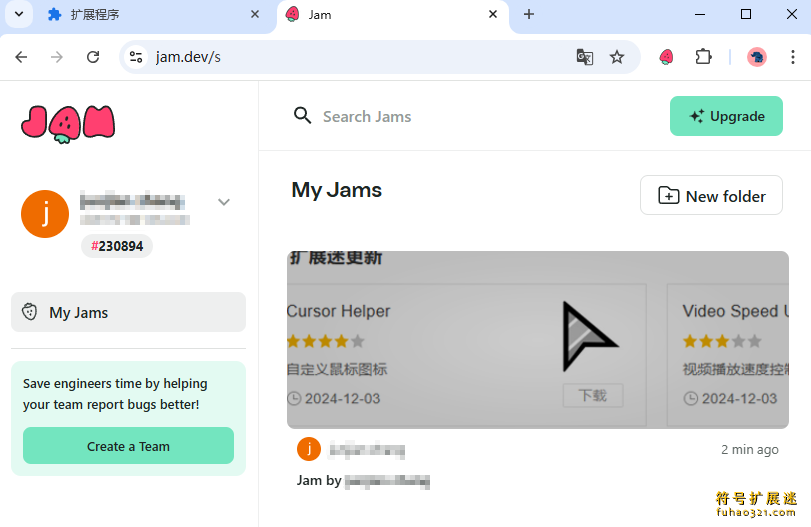Open the translate page icon
811x527 pixels.
[x=584, y=57]
